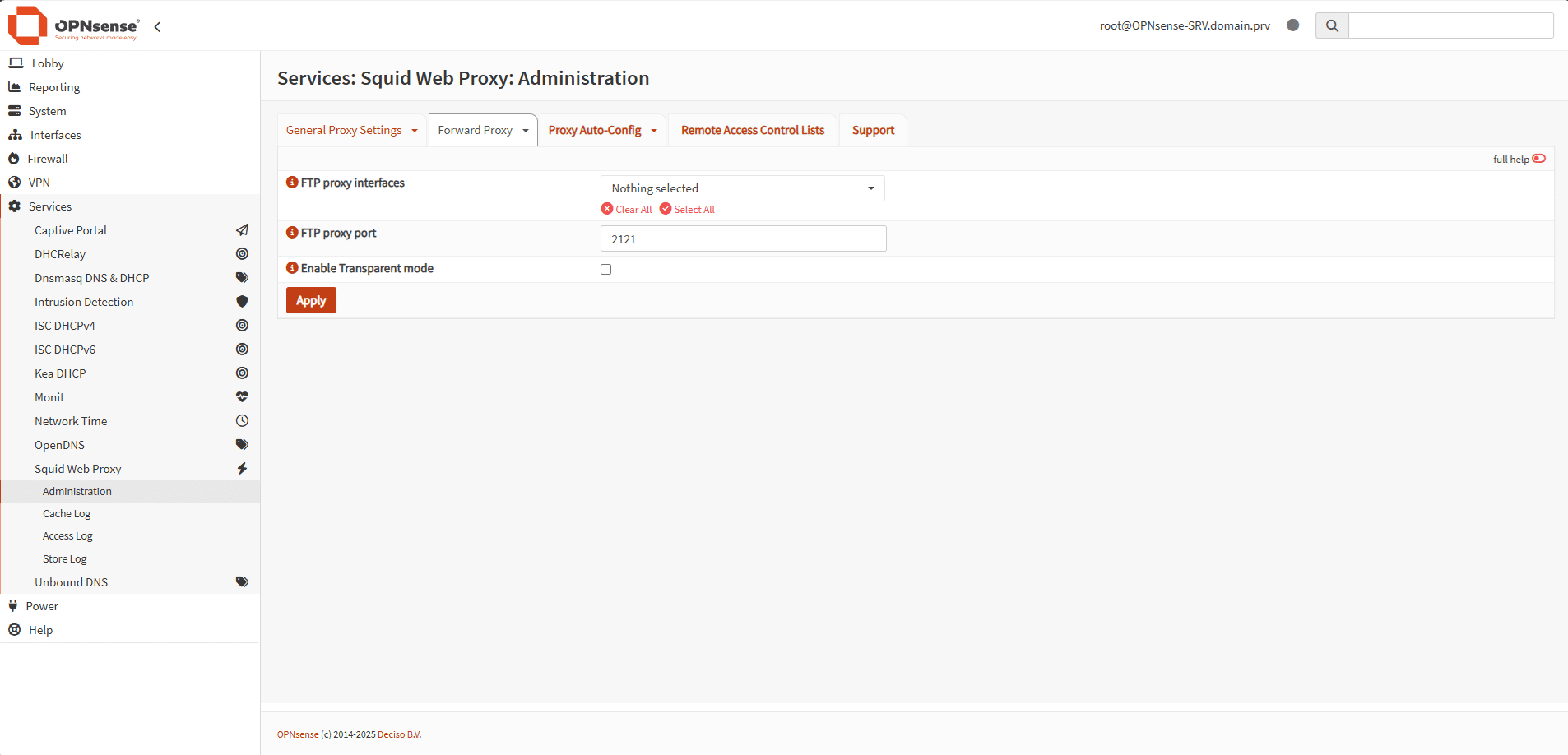Collapse the sidebar with the chevron arrow
The image size is (1568, 755).
point(157,26)
